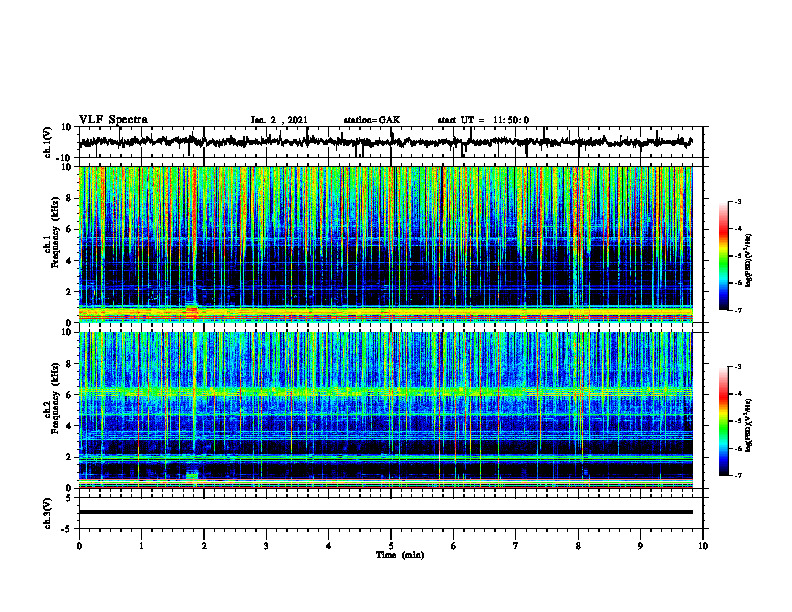
Task: Click the -3 label on ch.1 colorbar
Action: 737,201
